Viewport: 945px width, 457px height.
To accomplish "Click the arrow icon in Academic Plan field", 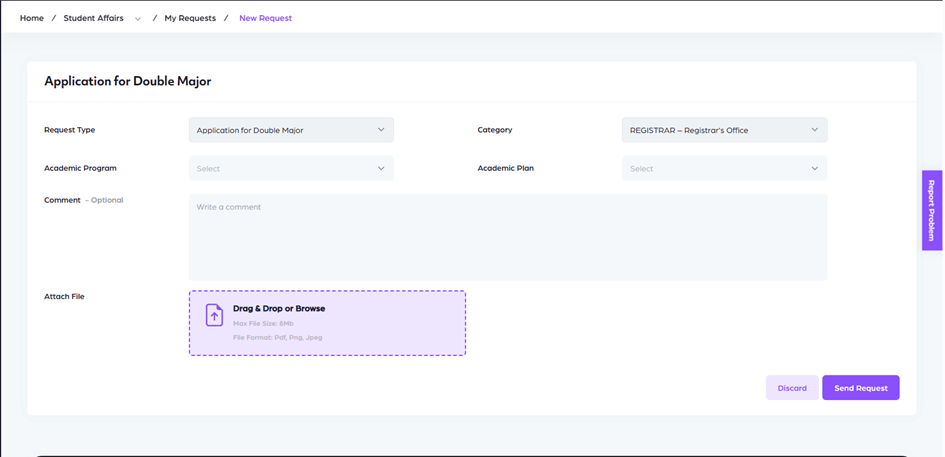I will [x=814, y=169].
